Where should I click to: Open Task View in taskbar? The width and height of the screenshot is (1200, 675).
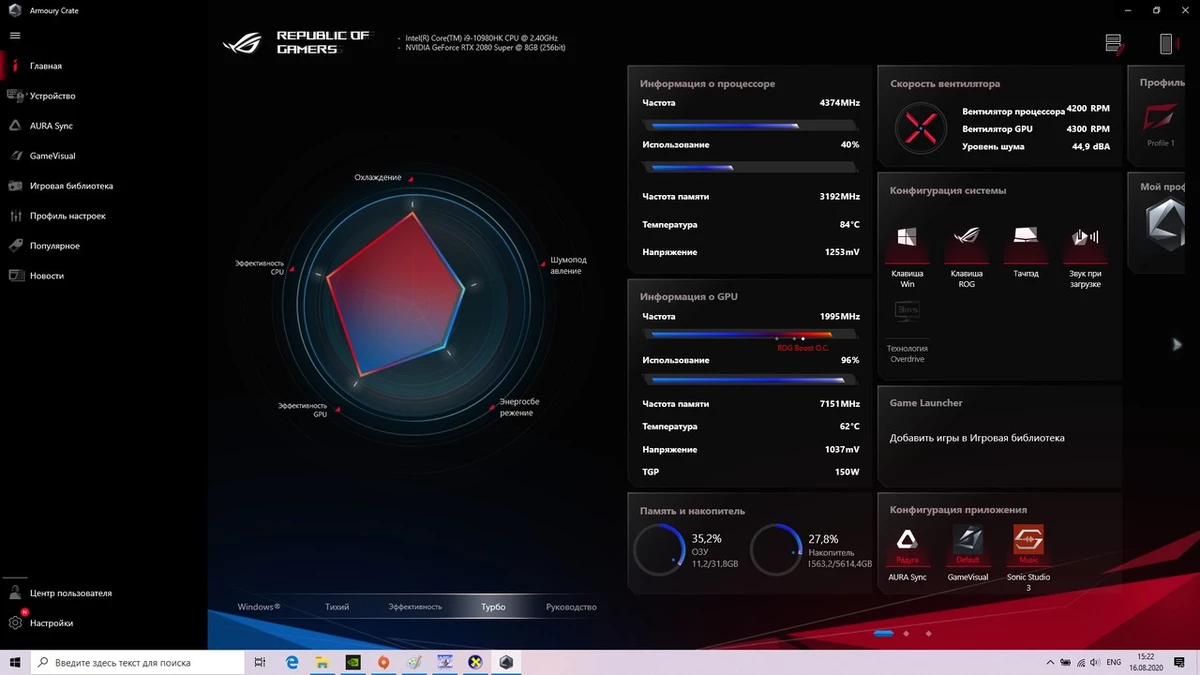pyautogui.click(x=260, y=662)
